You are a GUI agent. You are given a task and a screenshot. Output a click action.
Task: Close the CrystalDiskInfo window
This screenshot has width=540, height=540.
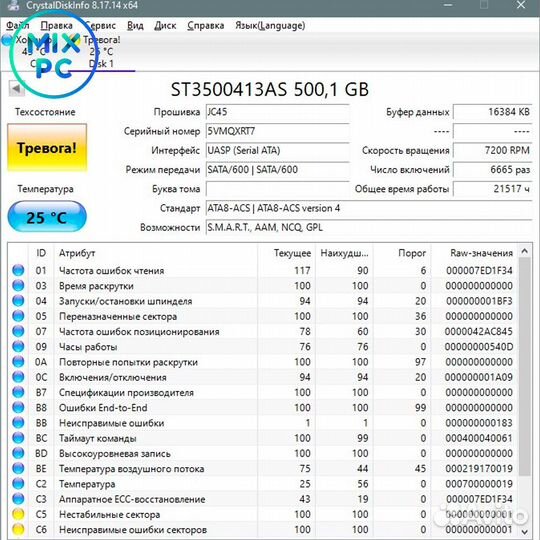[x=521, y=5]
